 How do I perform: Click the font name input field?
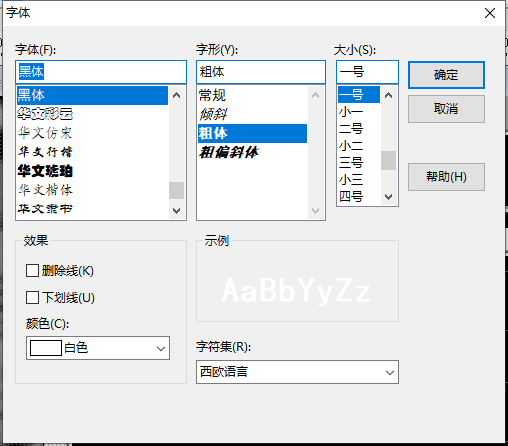[101, 72]
